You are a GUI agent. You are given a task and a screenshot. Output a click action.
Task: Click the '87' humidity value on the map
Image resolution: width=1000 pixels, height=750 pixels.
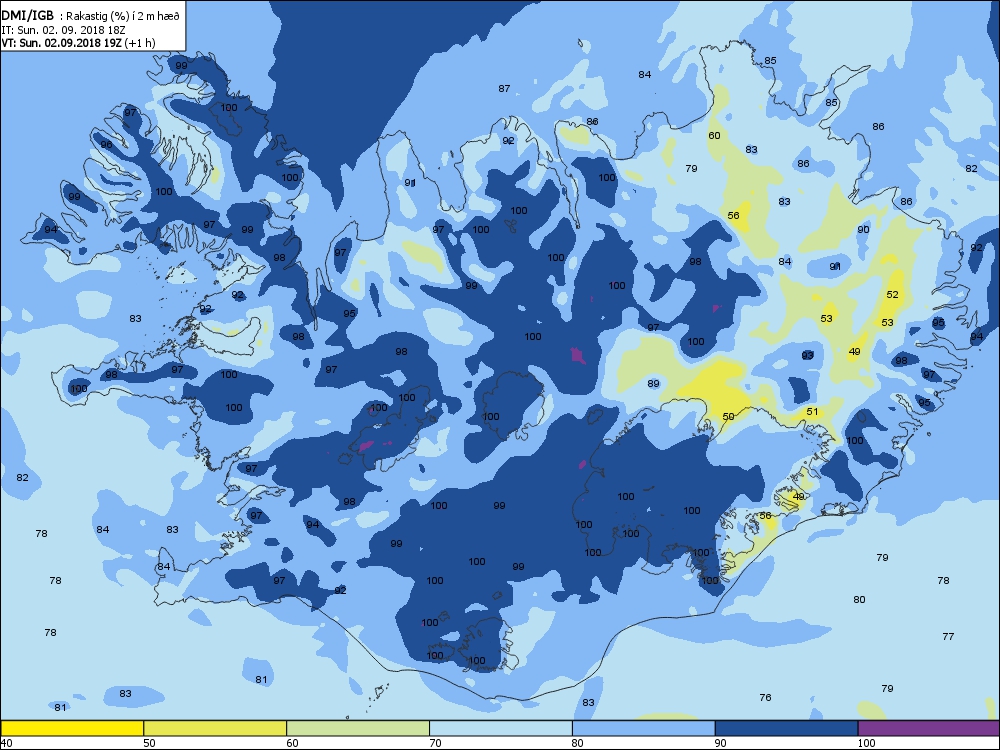coord(504,89)
